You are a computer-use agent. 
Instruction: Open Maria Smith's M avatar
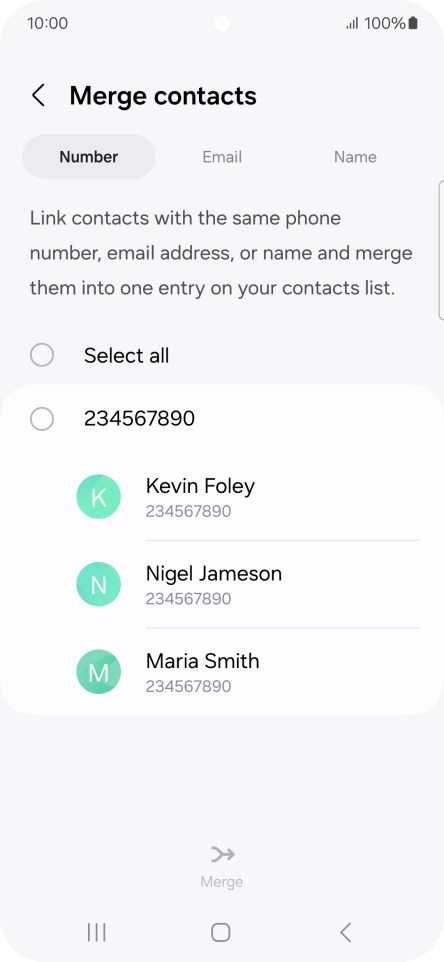[x=99, y=672]
